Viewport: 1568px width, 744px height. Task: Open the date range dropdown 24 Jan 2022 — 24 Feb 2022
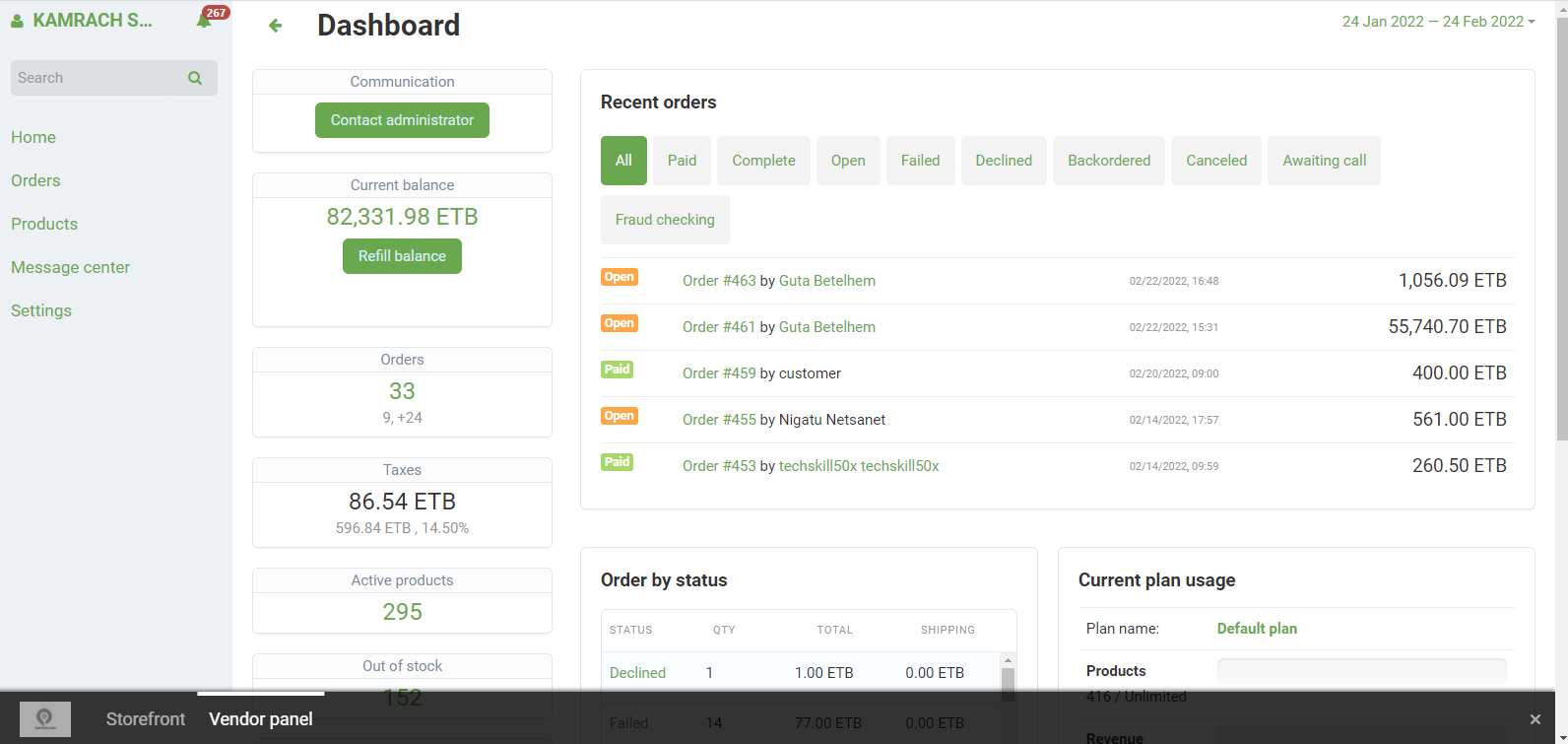point(1438,22)
